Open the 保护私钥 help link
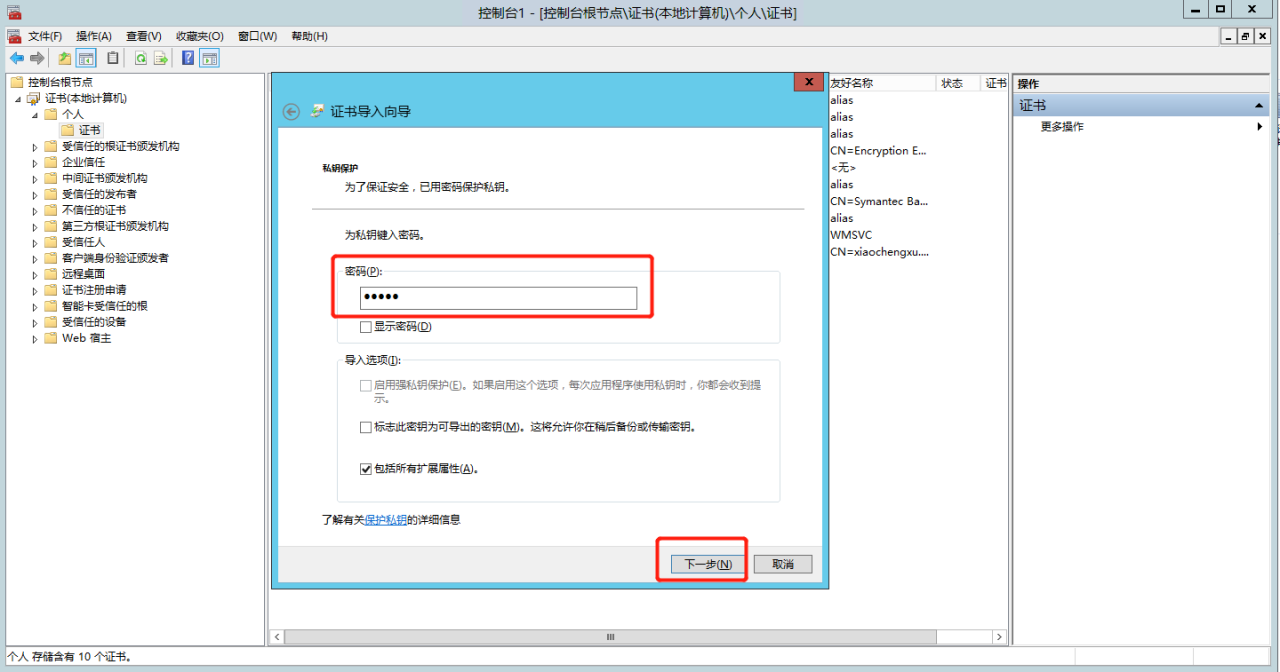Screen dimensions: 1280x672 [386, 520]
